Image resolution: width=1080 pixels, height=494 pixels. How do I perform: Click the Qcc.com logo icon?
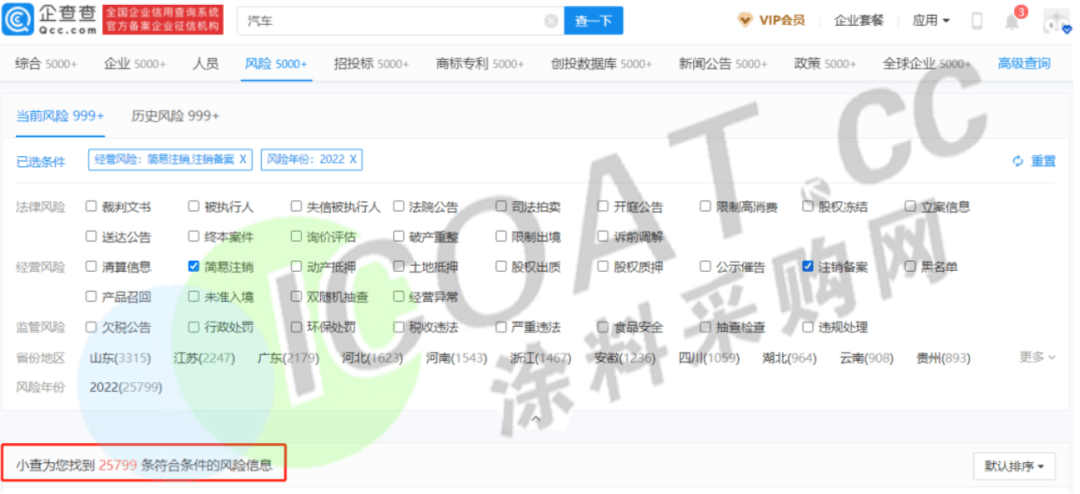coord(22,20)
